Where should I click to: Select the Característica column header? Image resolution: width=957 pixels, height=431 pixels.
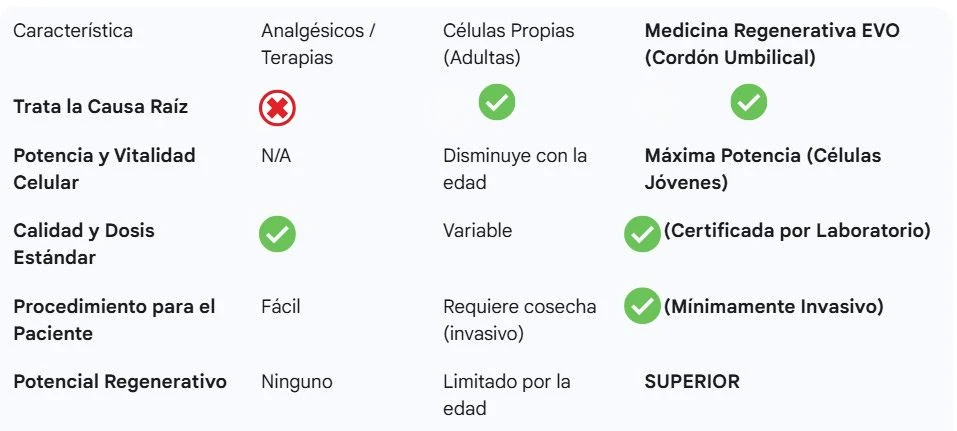pos(73,31)
